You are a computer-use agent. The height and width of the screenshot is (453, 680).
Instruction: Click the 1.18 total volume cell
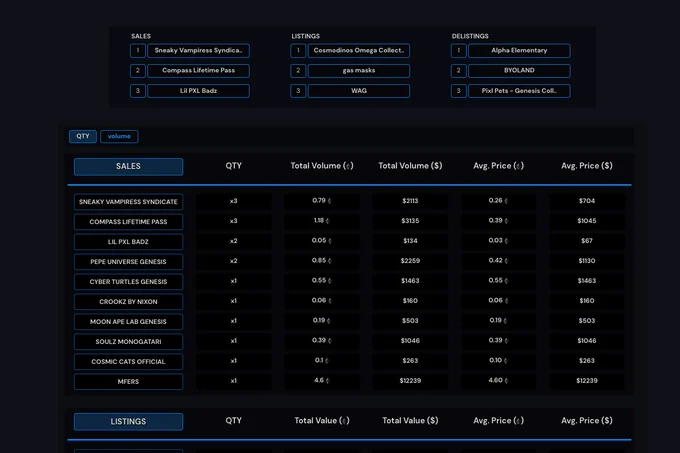coord(322,221)
